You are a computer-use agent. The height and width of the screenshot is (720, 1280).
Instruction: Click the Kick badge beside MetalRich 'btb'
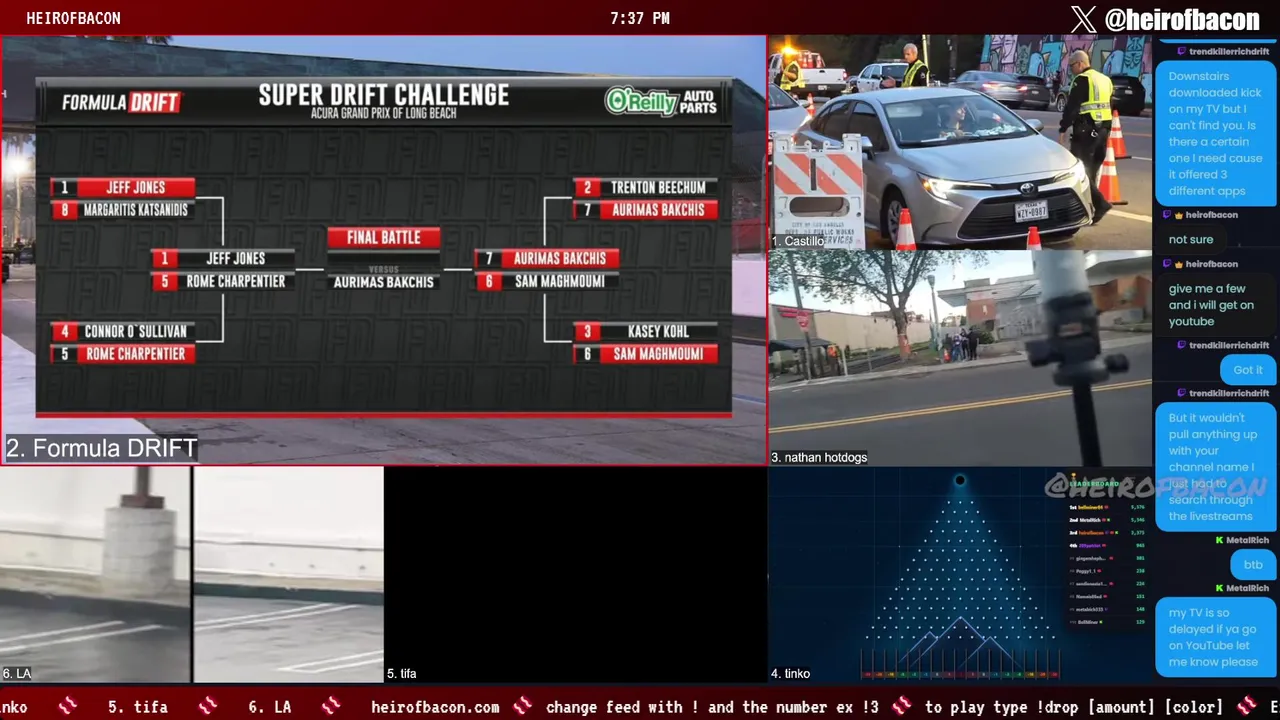click(x=1219, y=540)
